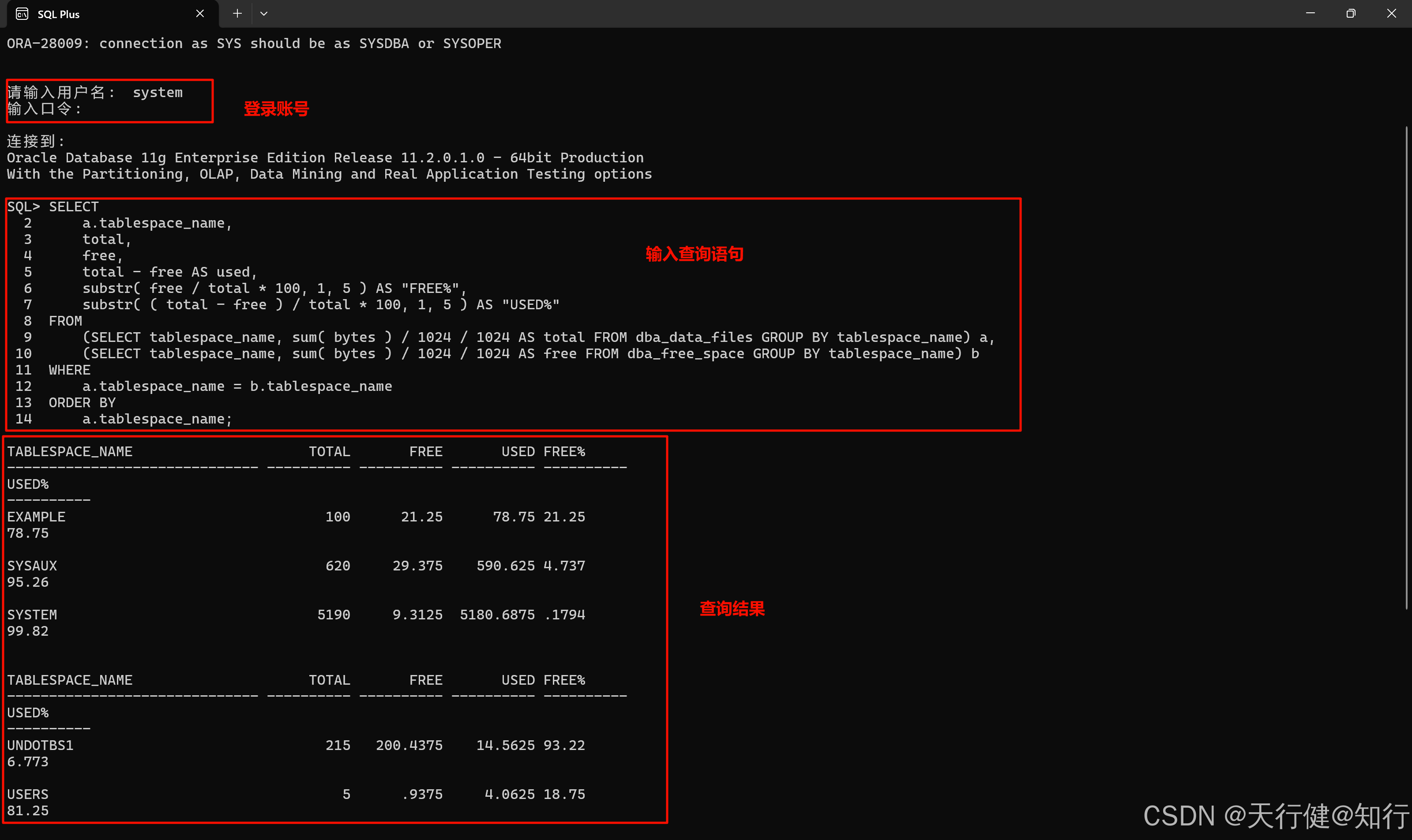Restore down the terminal window
Image resolution: width=1412 pixels, height=840 pixels.
pyautogui.click(x=1351, y=14)
